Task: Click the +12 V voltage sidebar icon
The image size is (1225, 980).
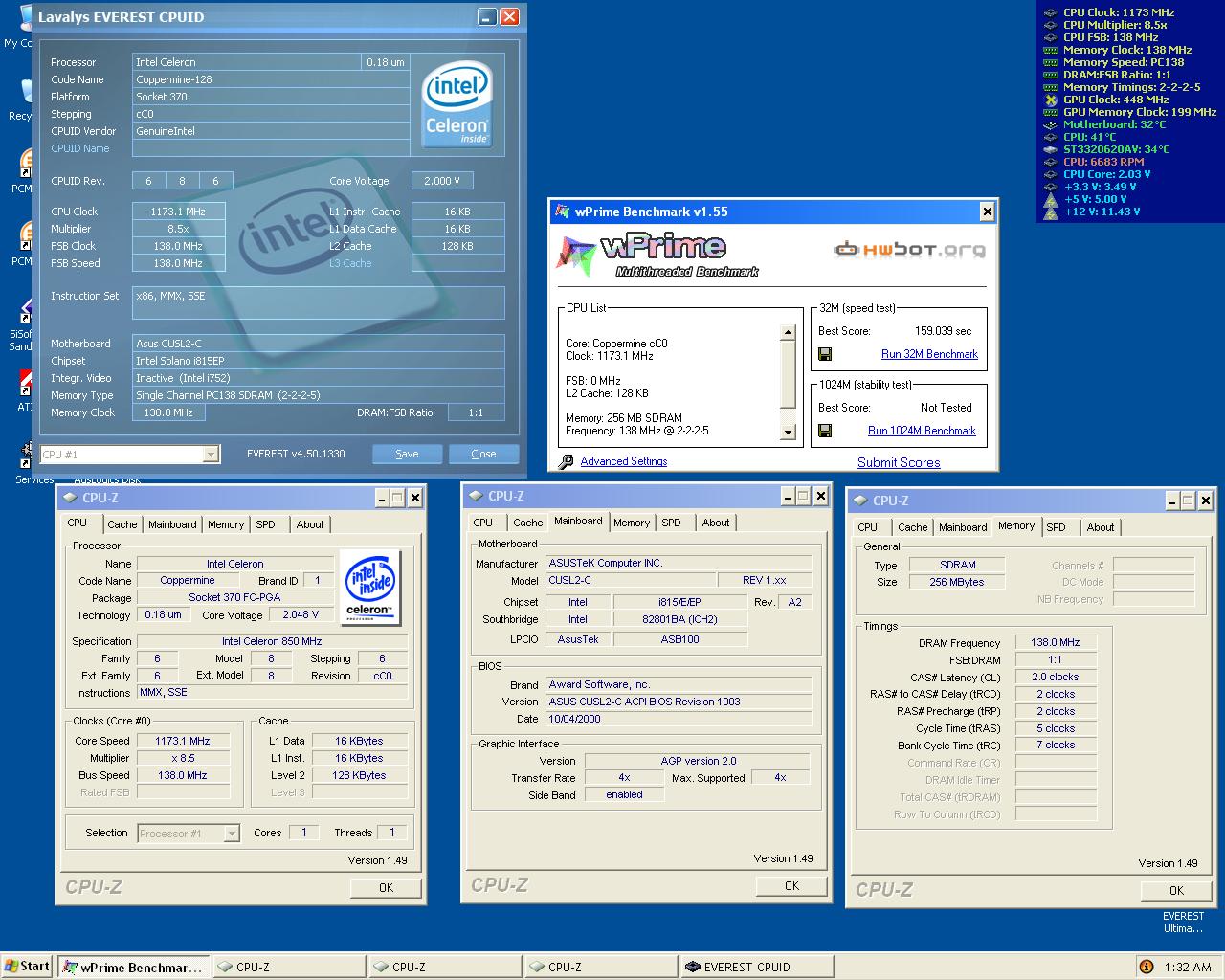Action: coord(1050,212)
